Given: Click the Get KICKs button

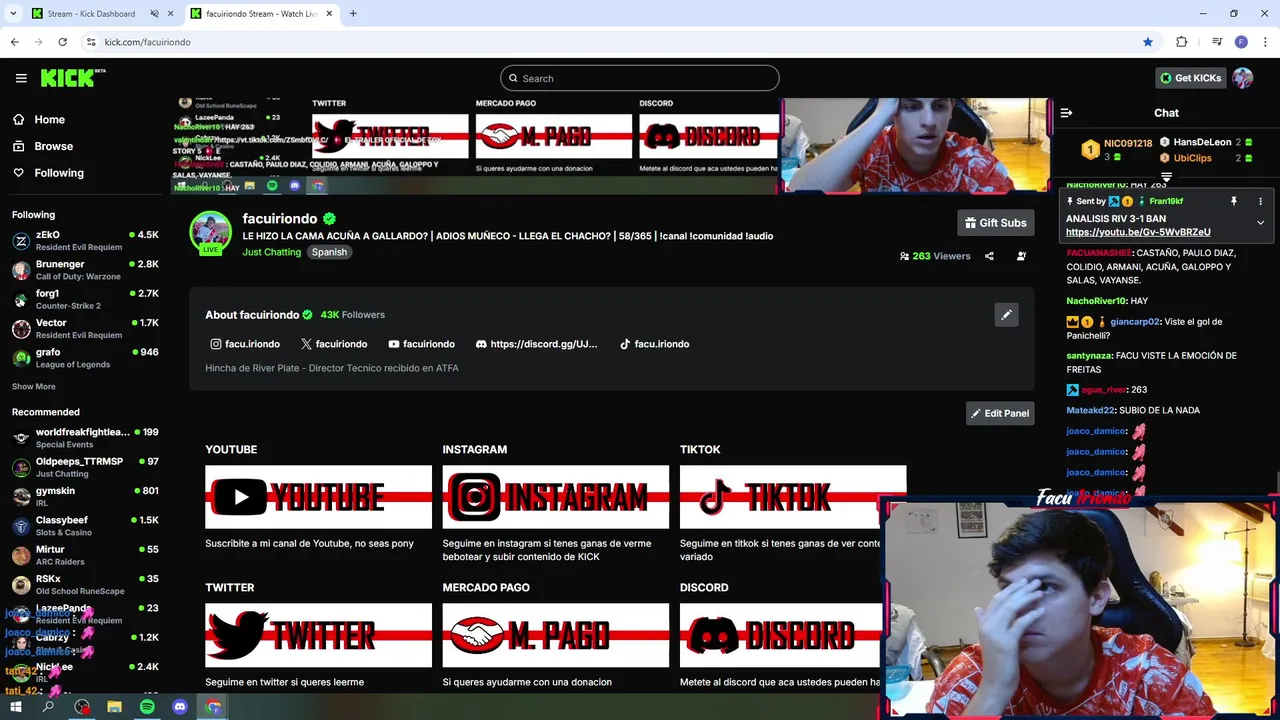Looking at the screenshot, I should pyautogui.click(x=1190, y=78).
